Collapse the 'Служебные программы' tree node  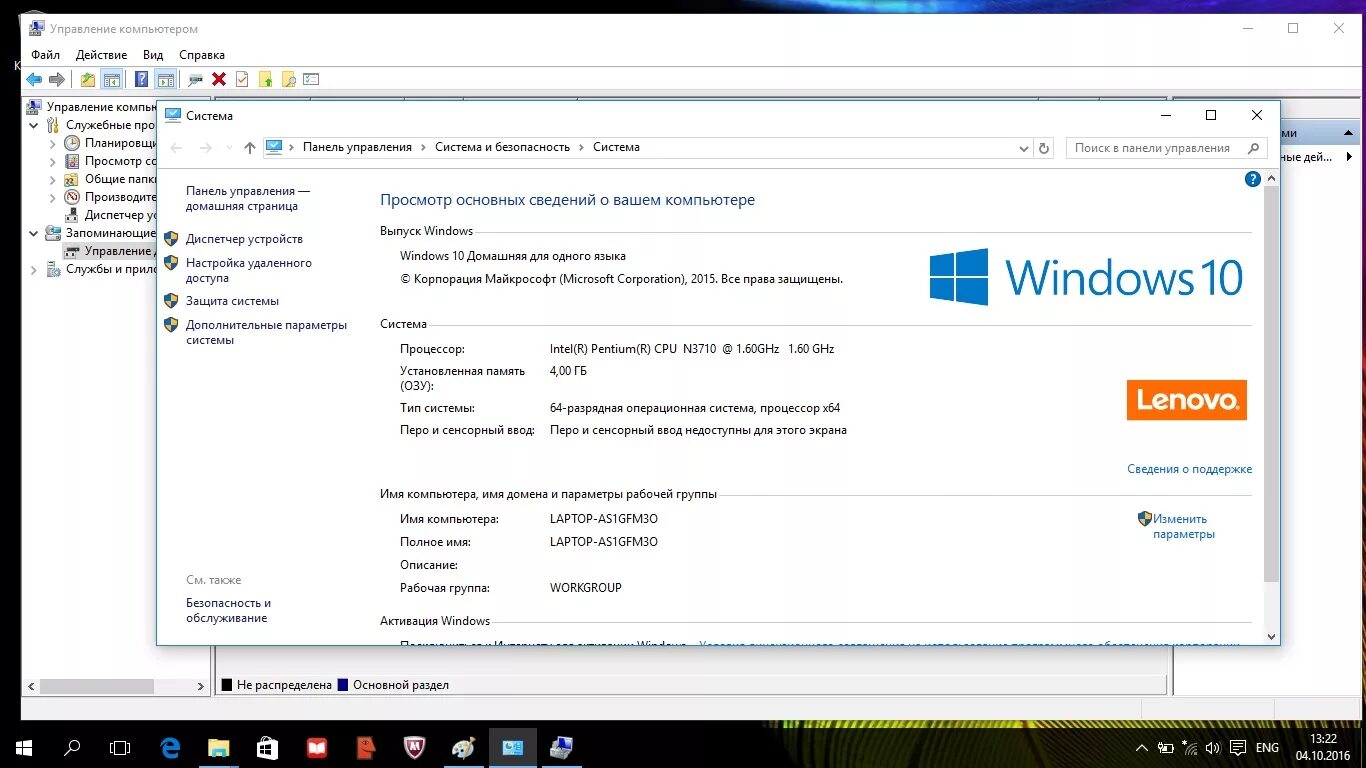click(x=35, y=125)
